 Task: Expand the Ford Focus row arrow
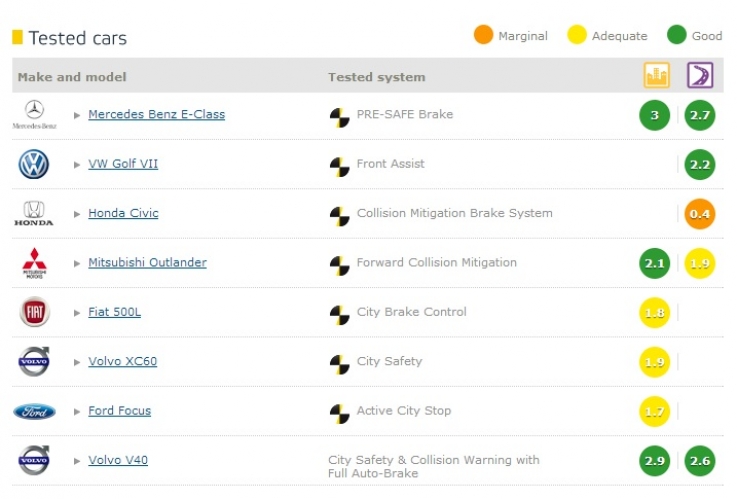click(77, 412)
